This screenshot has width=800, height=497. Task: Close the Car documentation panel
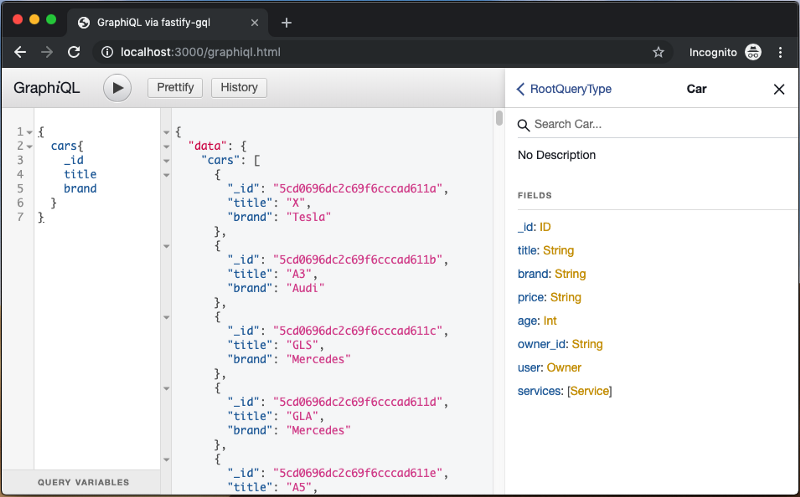779,89
